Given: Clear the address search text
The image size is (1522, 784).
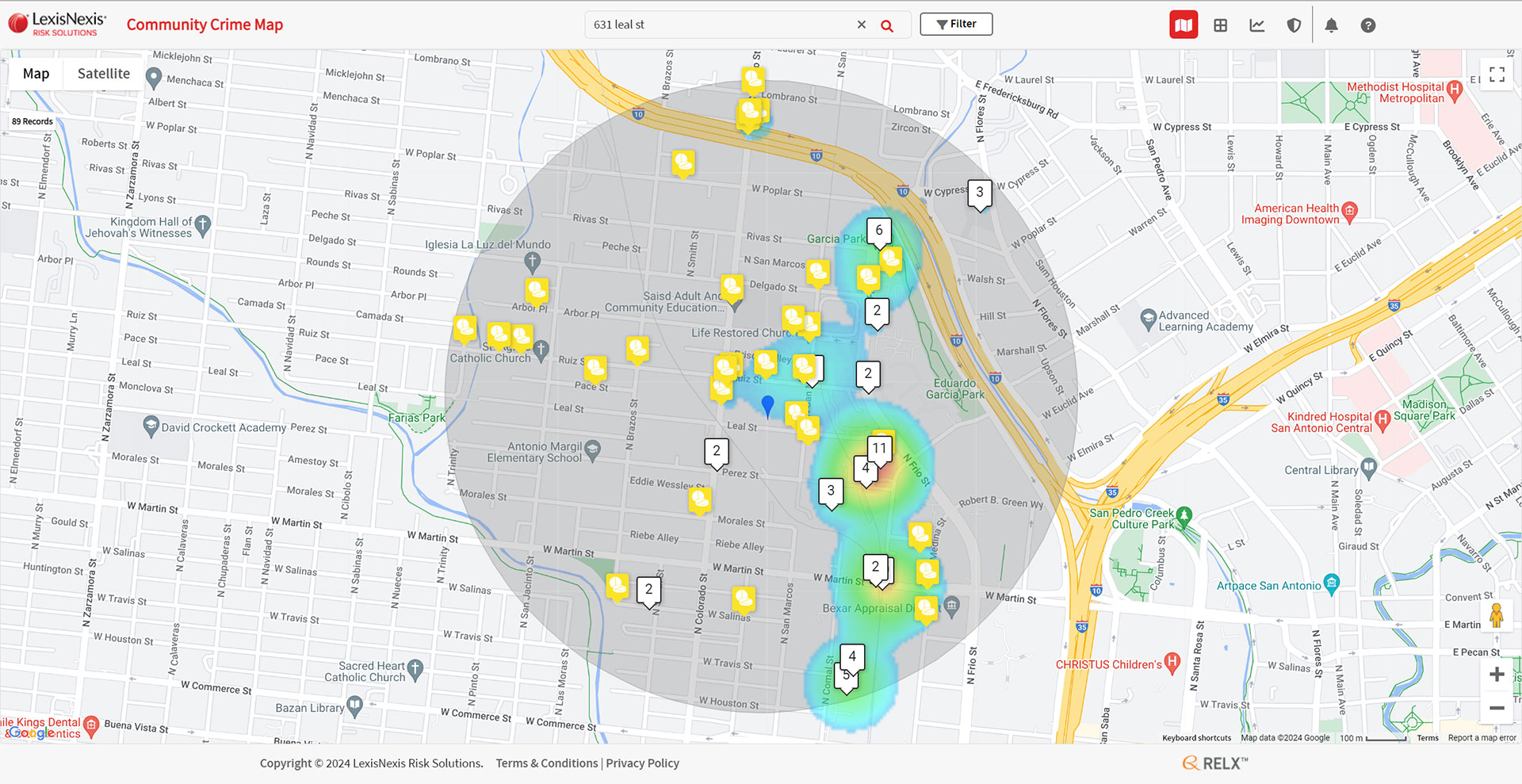Looking at the screenshot, I should click(x=862, y=25).
